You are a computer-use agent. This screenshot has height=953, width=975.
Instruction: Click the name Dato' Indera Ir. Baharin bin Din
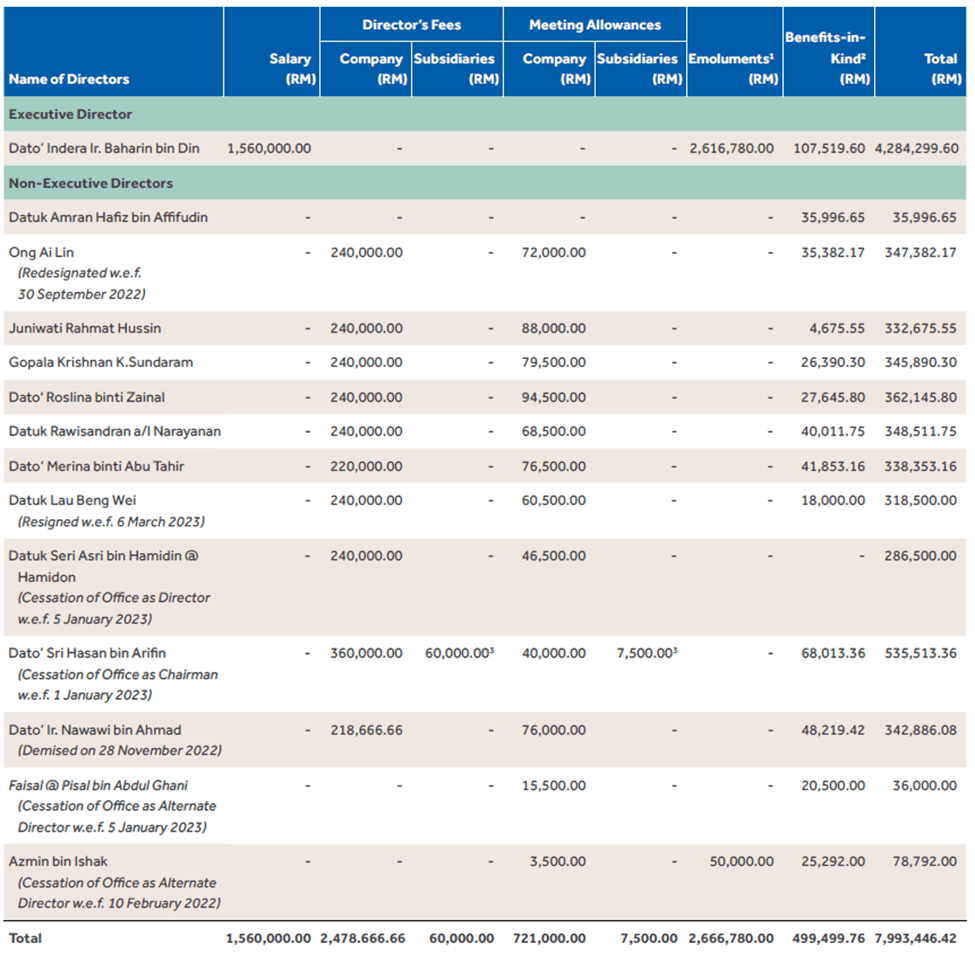104,148
